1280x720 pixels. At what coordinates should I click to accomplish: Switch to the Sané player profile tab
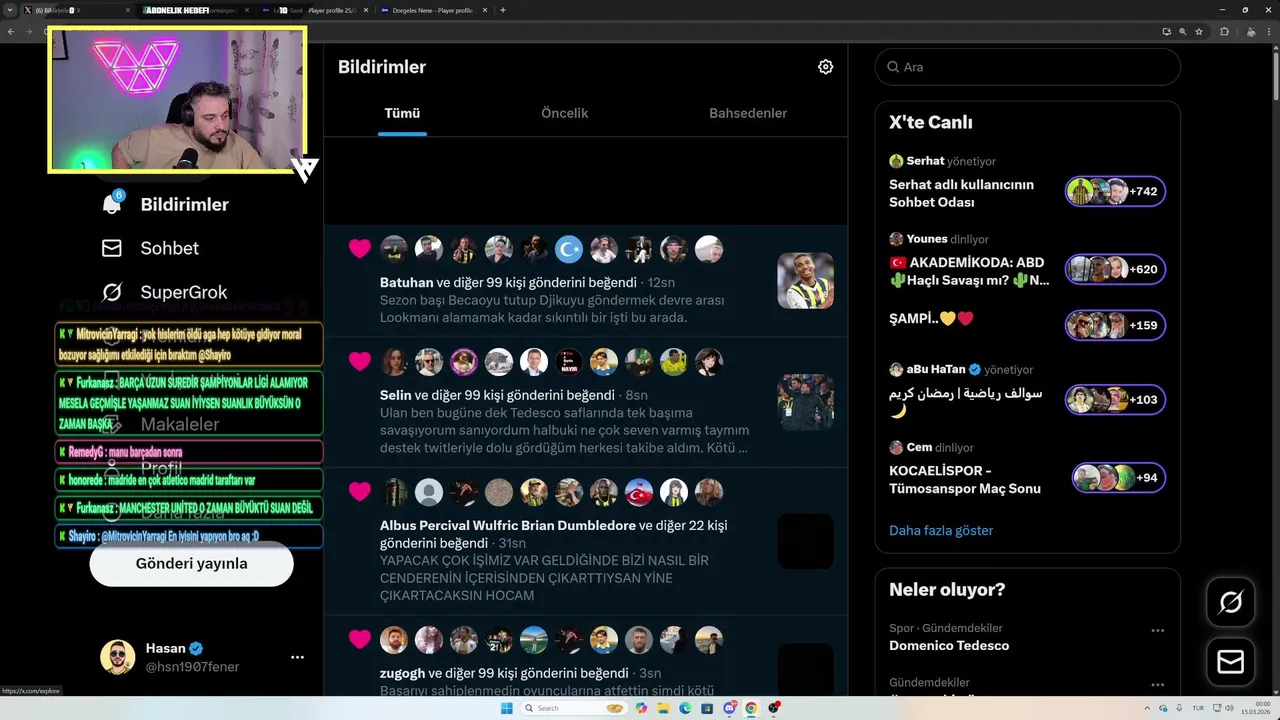(x=317, y=10)
